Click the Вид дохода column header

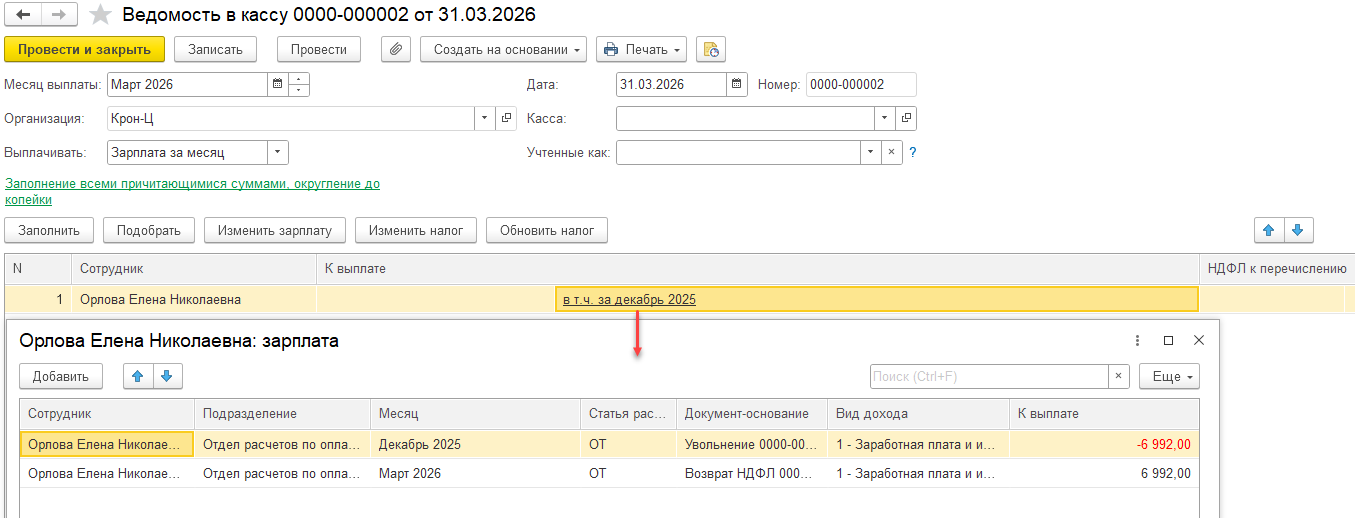pyautogui.click(x=918, y=414)
